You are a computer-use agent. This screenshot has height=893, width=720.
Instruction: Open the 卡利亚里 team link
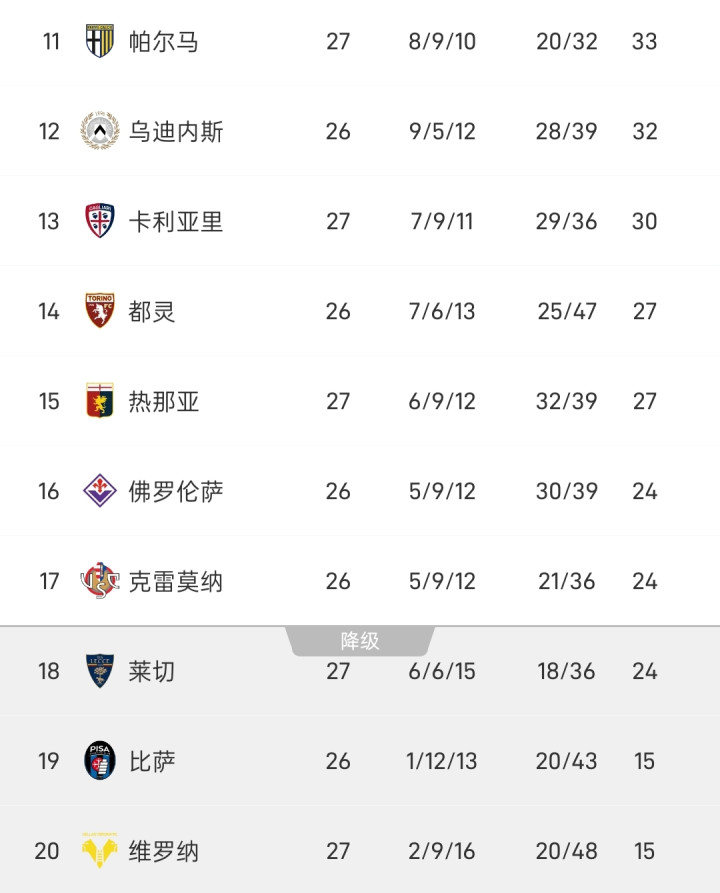pos(176,221)
